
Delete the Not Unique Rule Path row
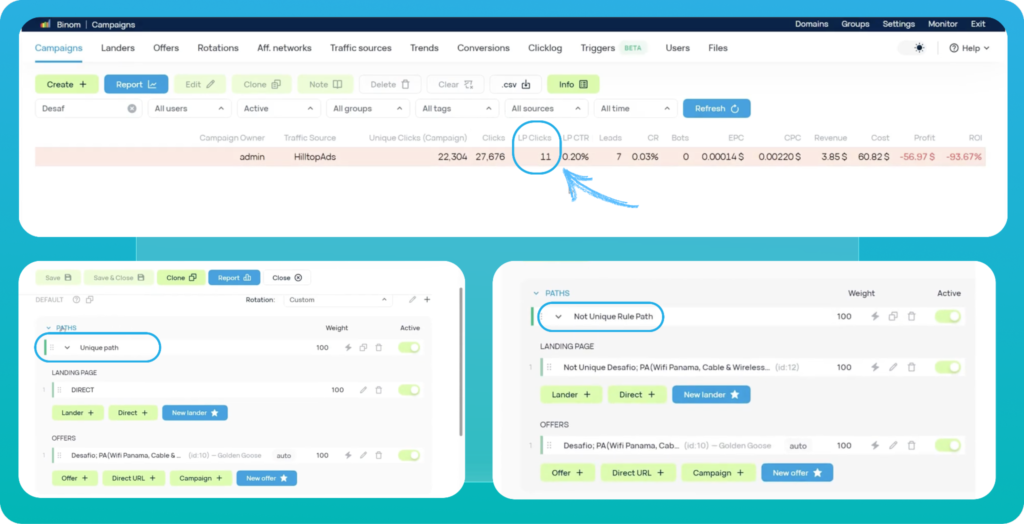911,316
